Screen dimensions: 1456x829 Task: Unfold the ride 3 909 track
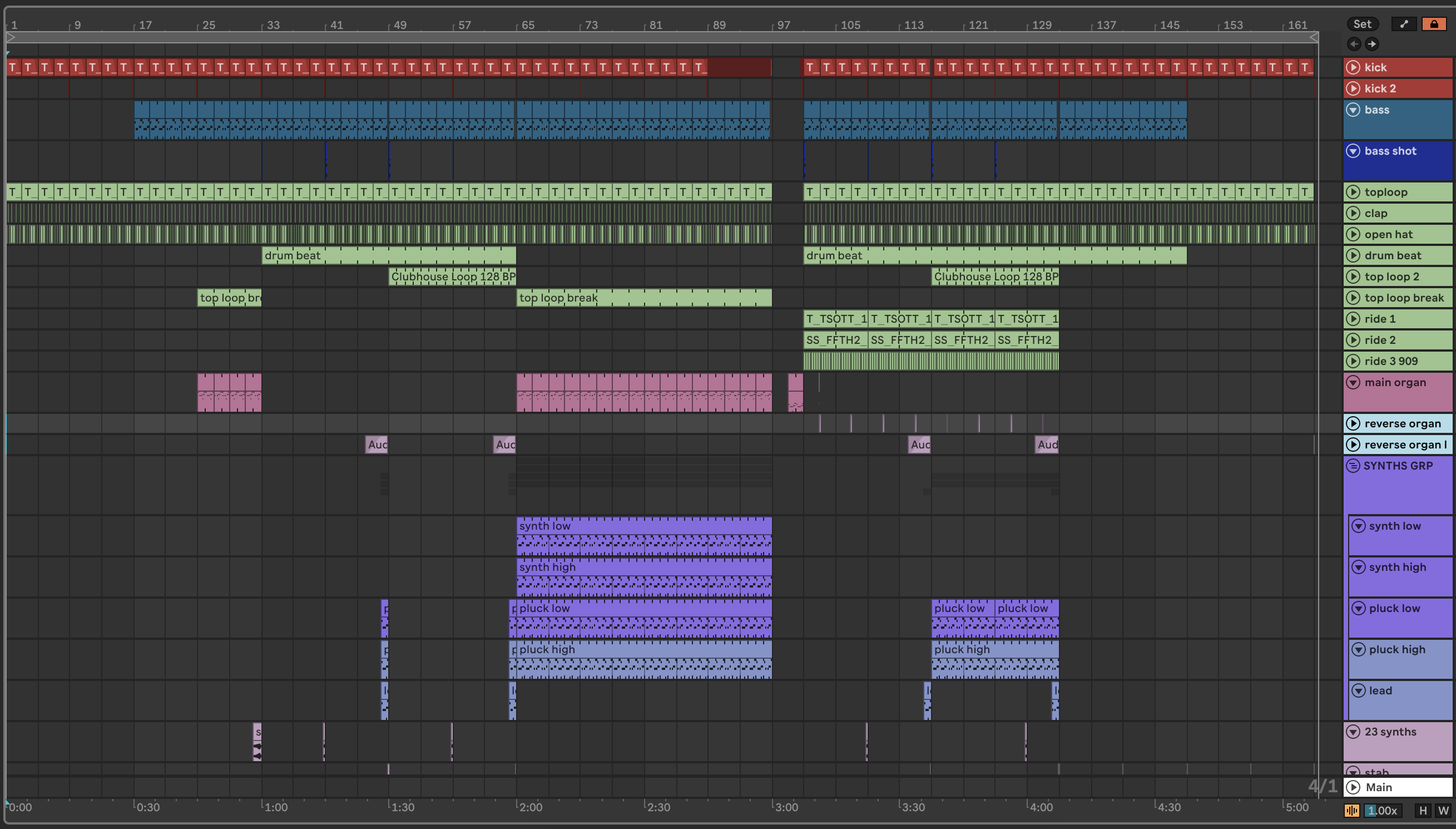[1353, 361]
